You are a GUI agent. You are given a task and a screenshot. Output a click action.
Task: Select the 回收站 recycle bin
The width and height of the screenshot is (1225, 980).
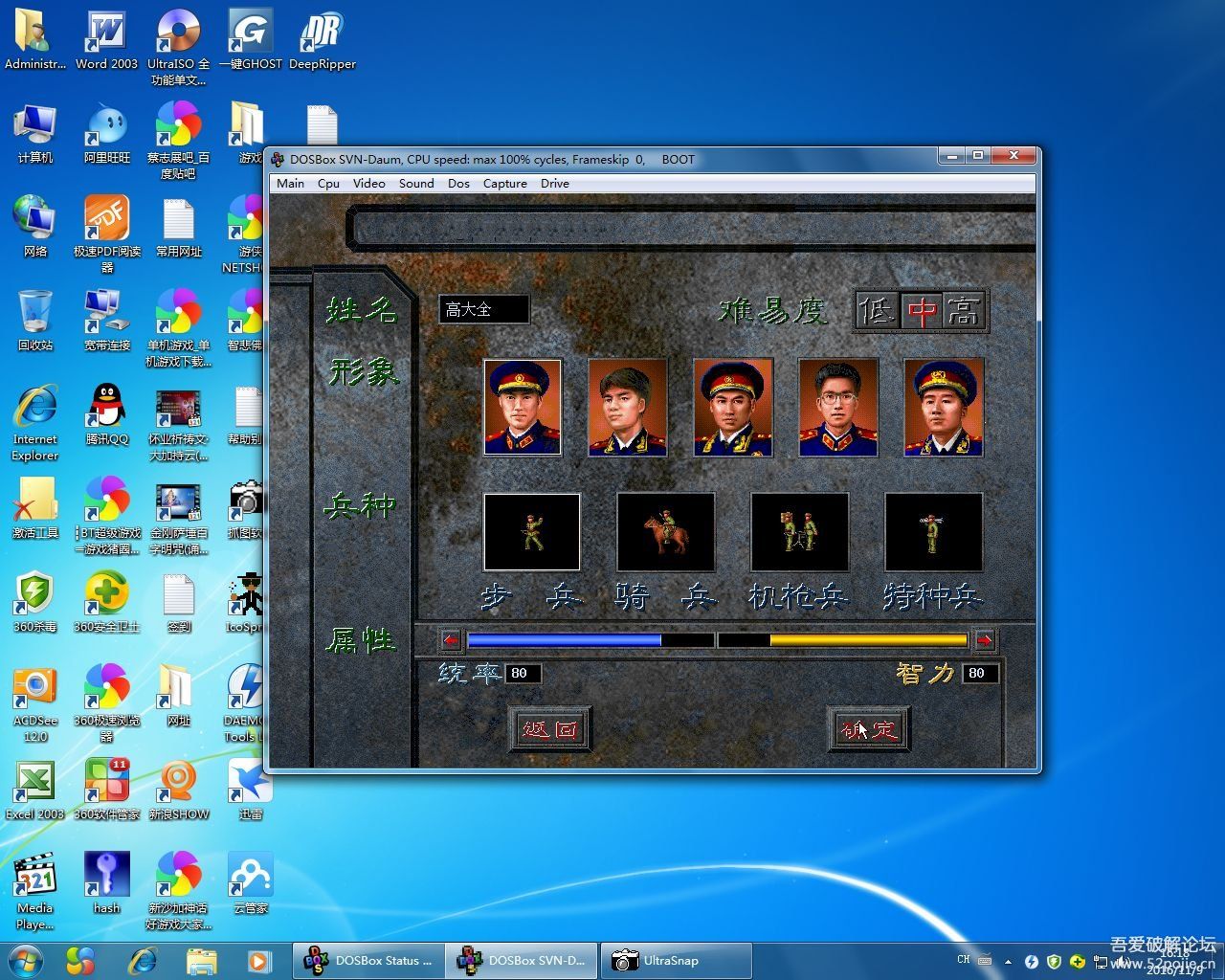[x=35, y=321]
